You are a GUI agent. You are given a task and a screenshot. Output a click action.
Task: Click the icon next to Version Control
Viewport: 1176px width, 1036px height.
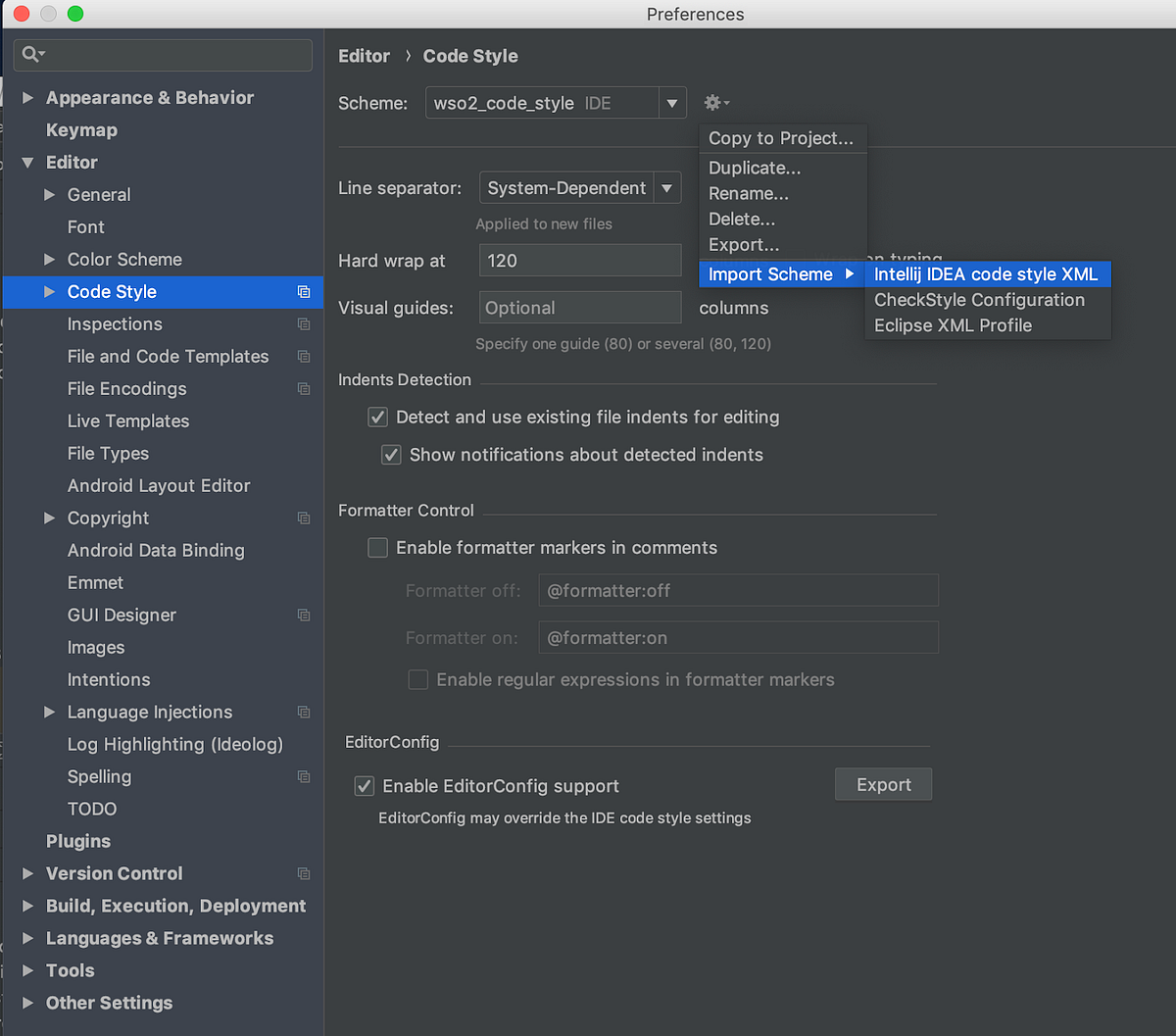pos(304,872)
